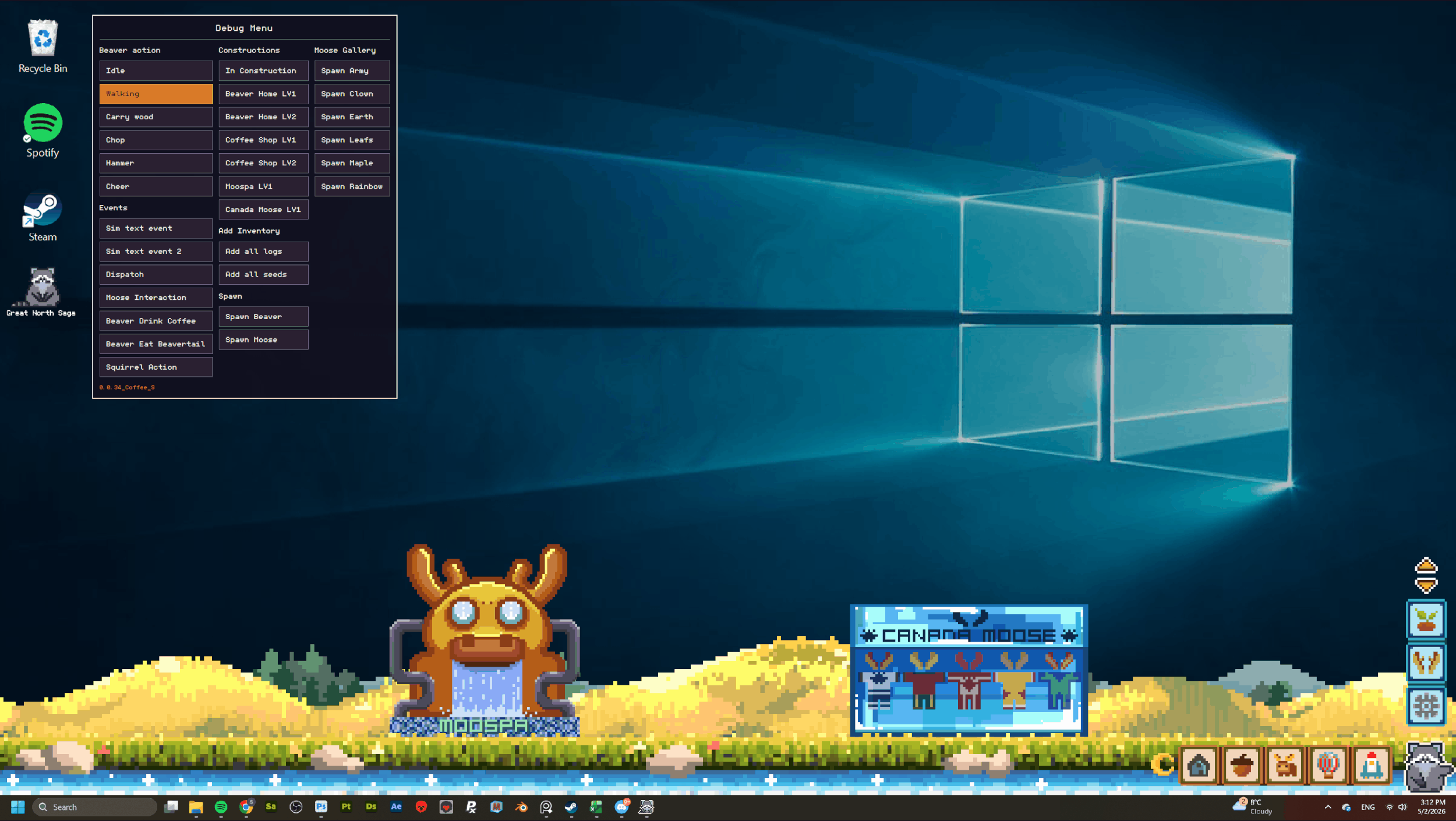Viewport: 1456px width, 821px height.
Task: Open the antlers panel icon
Action: tap(1426, 663)
